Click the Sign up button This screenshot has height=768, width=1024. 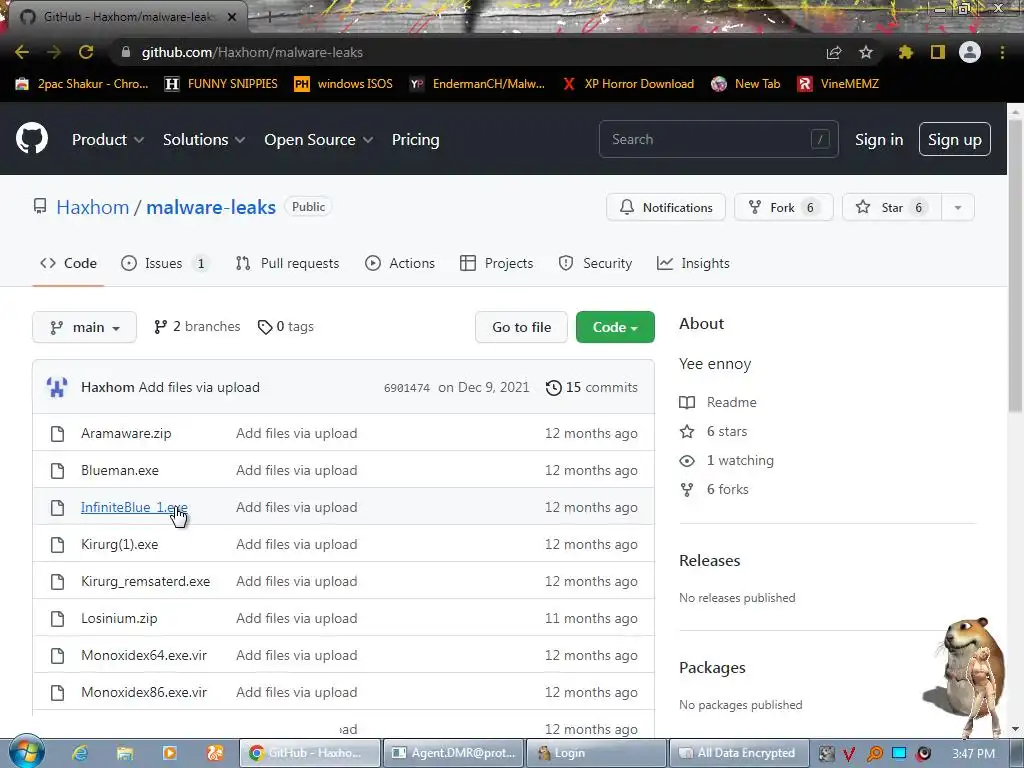click(x=955, y=140)
